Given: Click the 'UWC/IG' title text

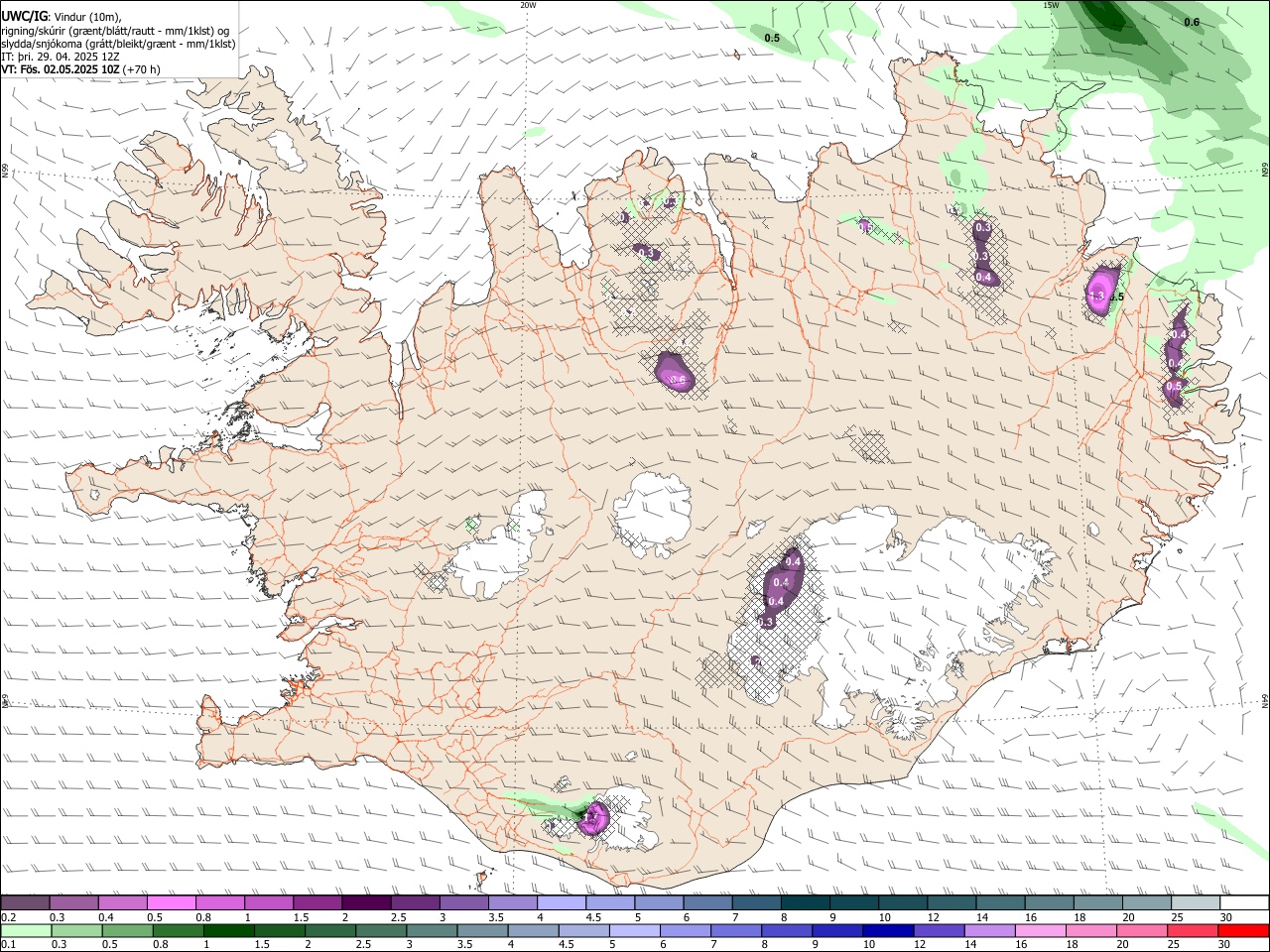Looking at the screenshot, I should (24, 16).
